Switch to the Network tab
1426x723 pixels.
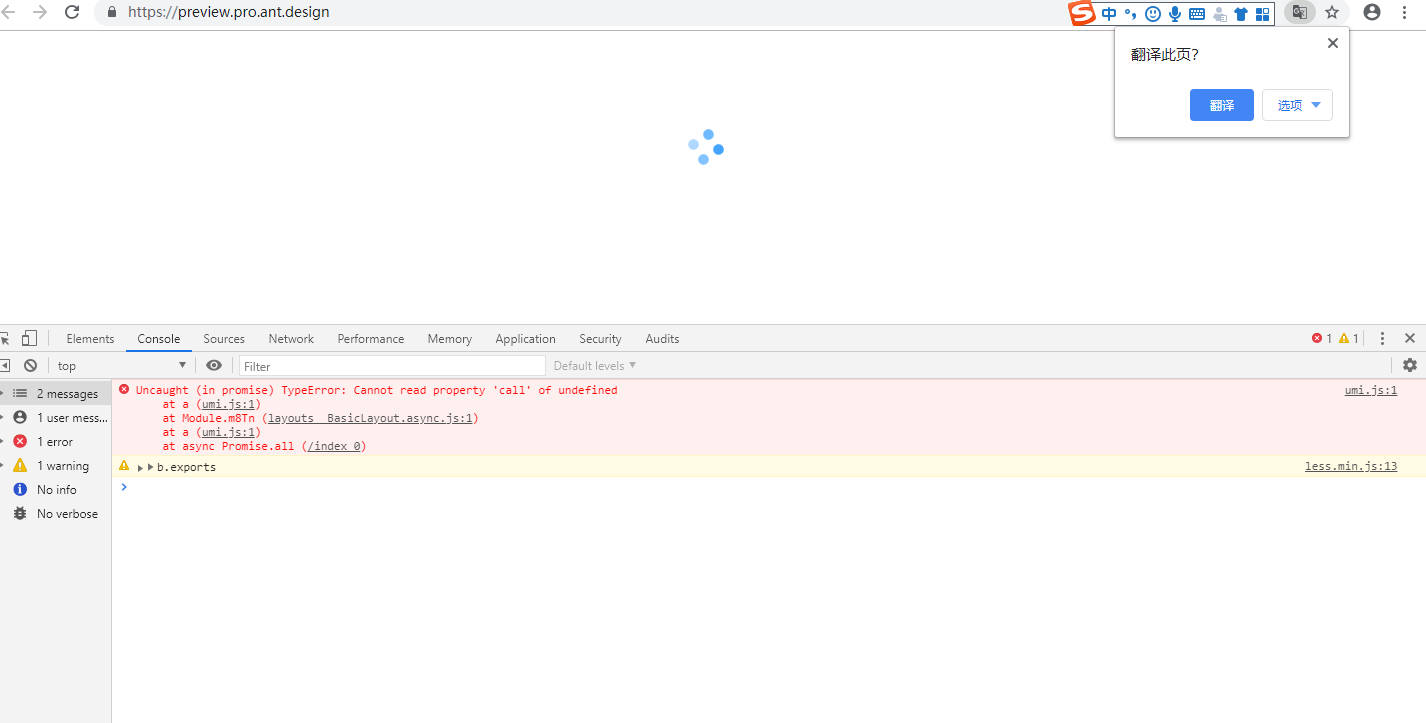(291, 338)
